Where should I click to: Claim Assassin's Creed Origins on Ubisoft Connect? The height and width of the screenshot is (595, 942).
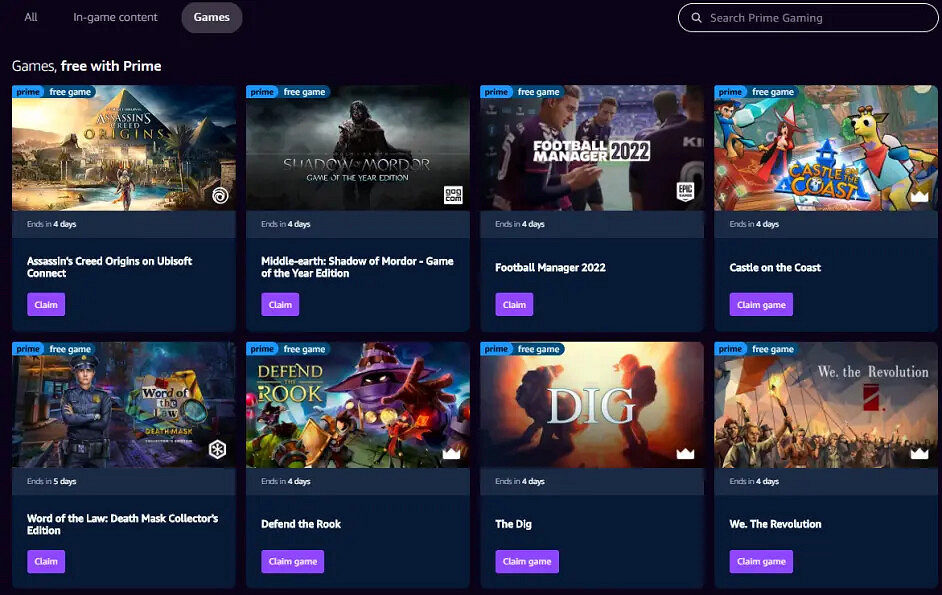coord(46,305)
